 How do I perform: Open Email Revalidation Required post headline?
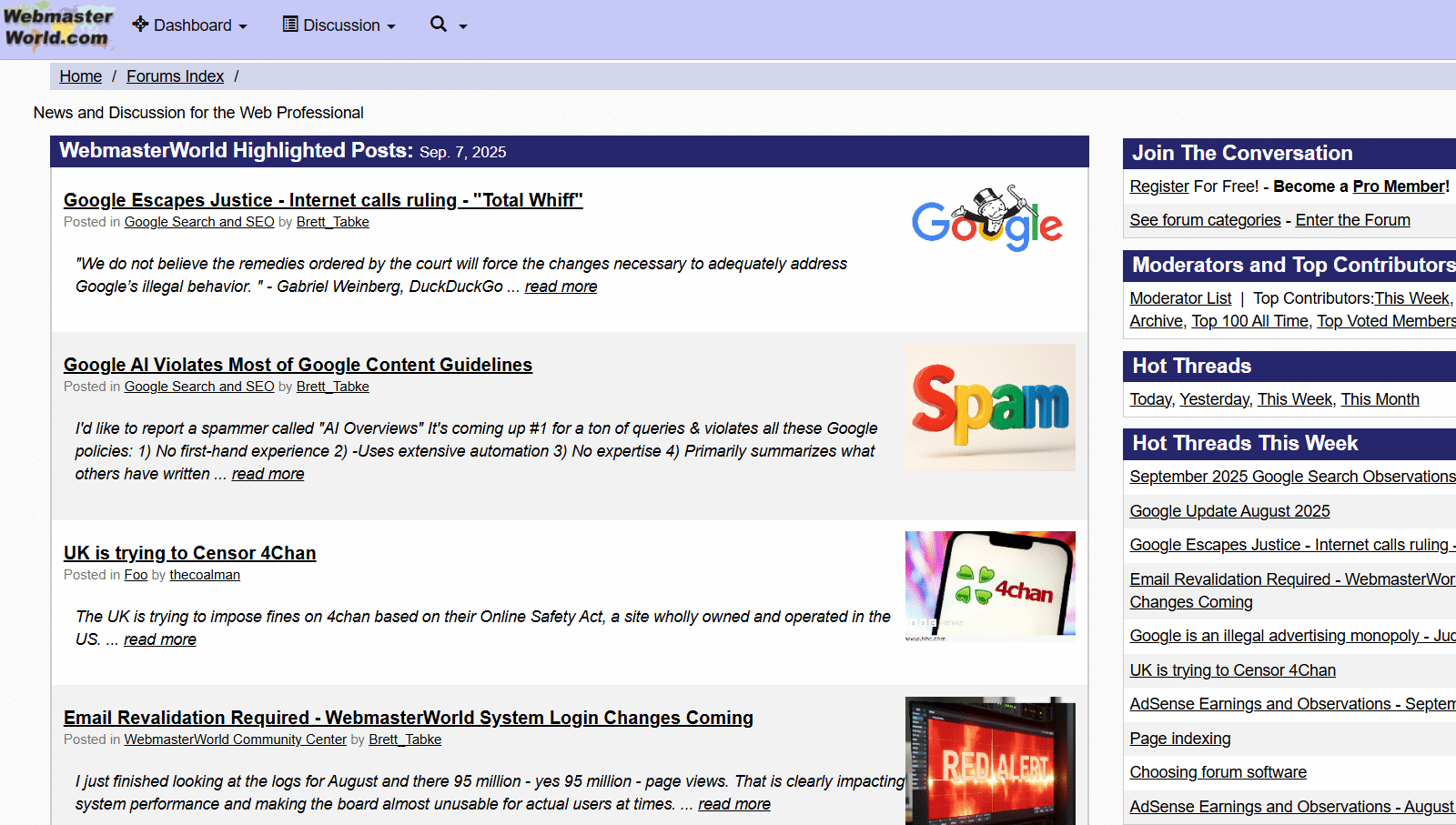pos(409,718)
